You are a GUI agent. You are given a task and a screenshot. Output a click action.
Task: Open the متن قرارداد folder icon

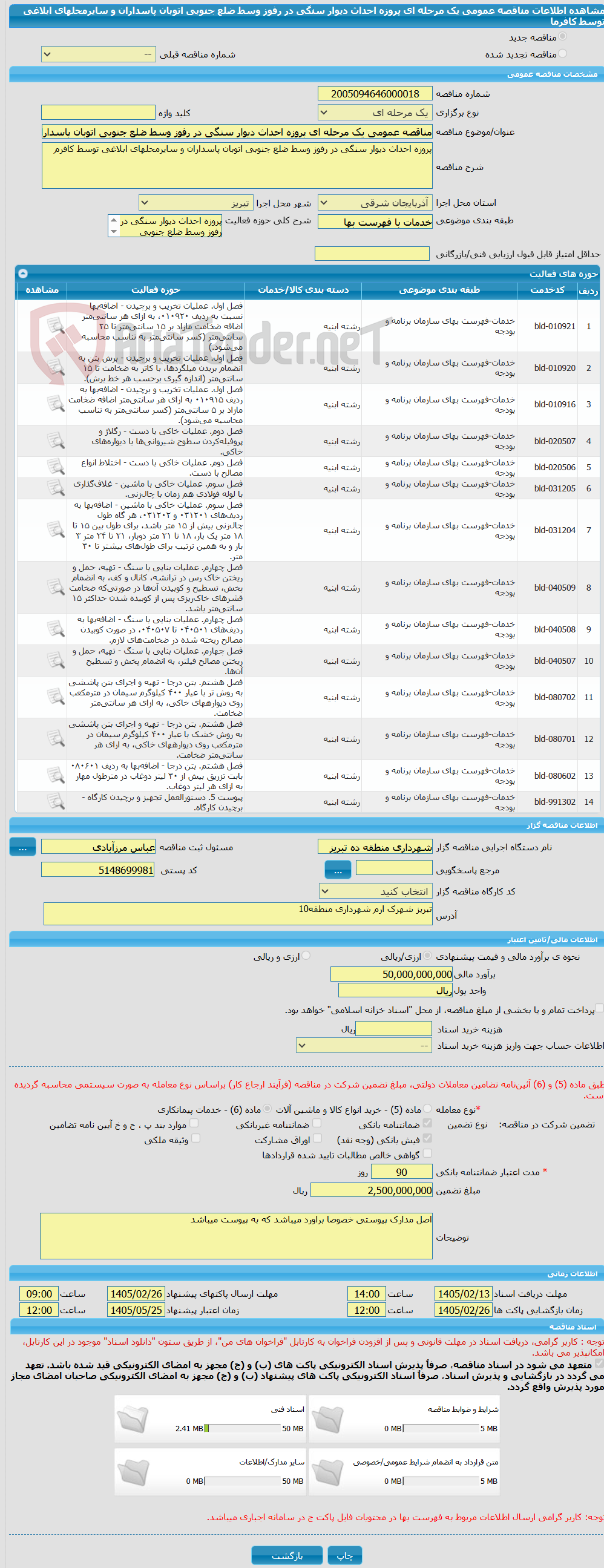click(328, 1473)
